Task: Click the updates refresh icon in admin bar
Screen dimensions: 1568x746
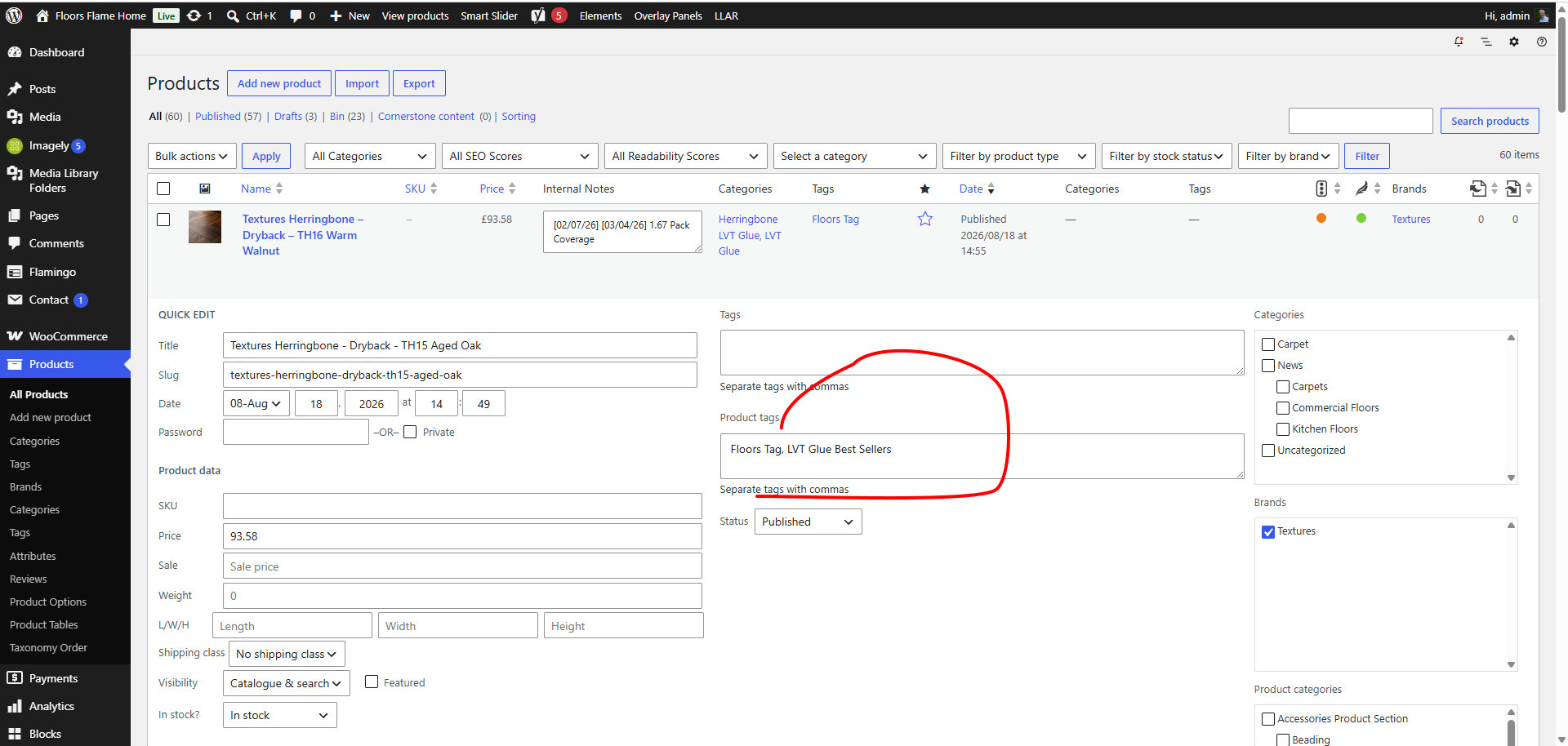Action: coord(194,16)
